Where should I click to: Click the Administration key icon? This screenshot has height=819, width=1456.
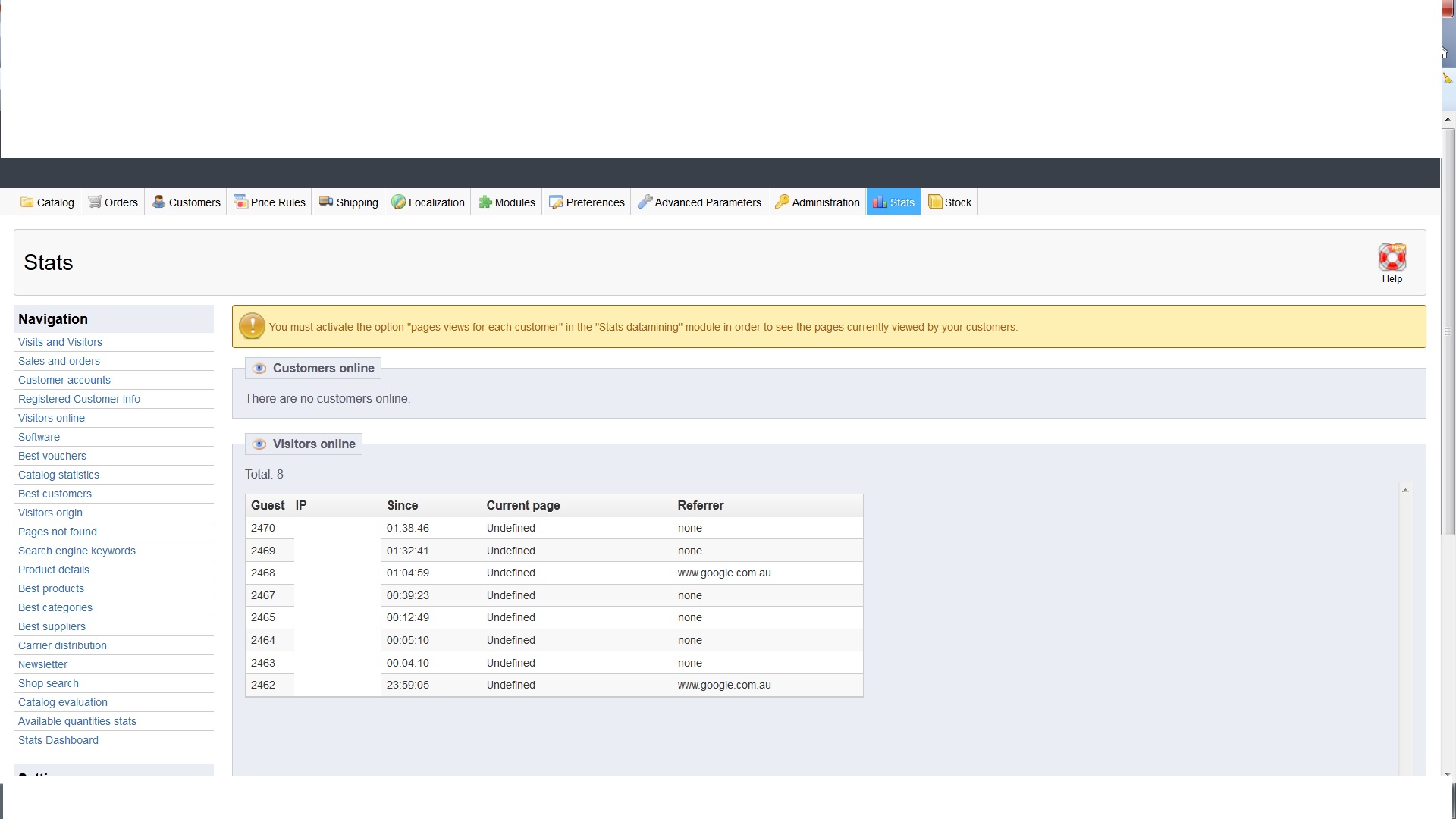click(x=782, y=202)
